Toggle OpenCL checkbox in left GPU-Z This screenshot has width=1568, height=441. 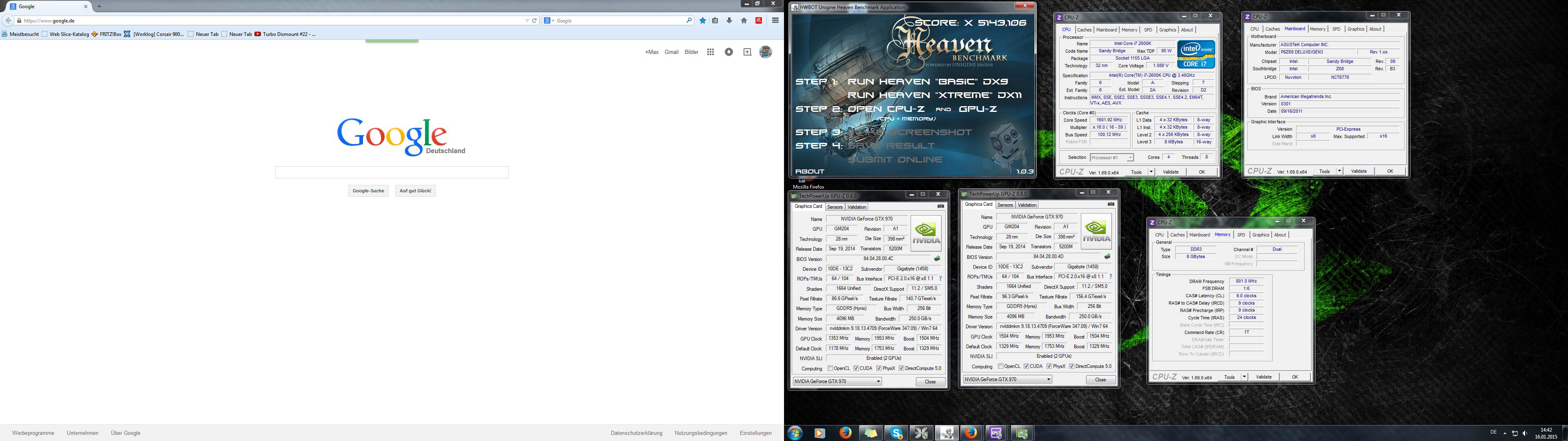tap(830, 368)
